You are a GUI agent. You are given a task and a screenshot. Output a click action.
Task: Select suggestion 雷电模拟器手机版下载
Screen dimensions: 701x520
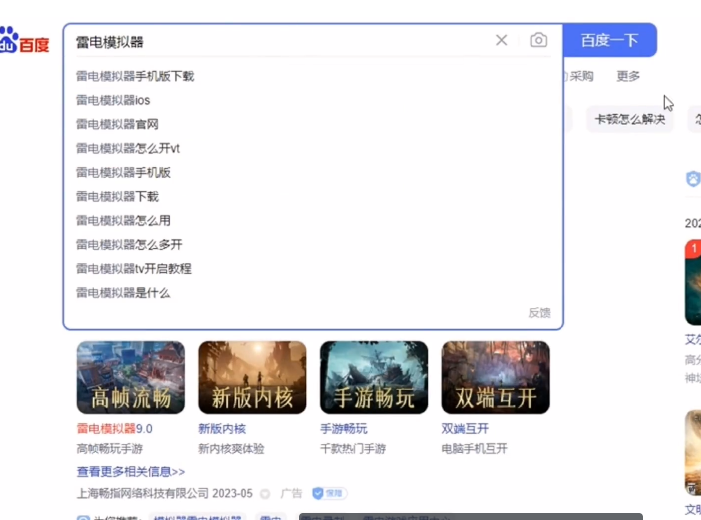pyautogui.click(x=135, y=76)
